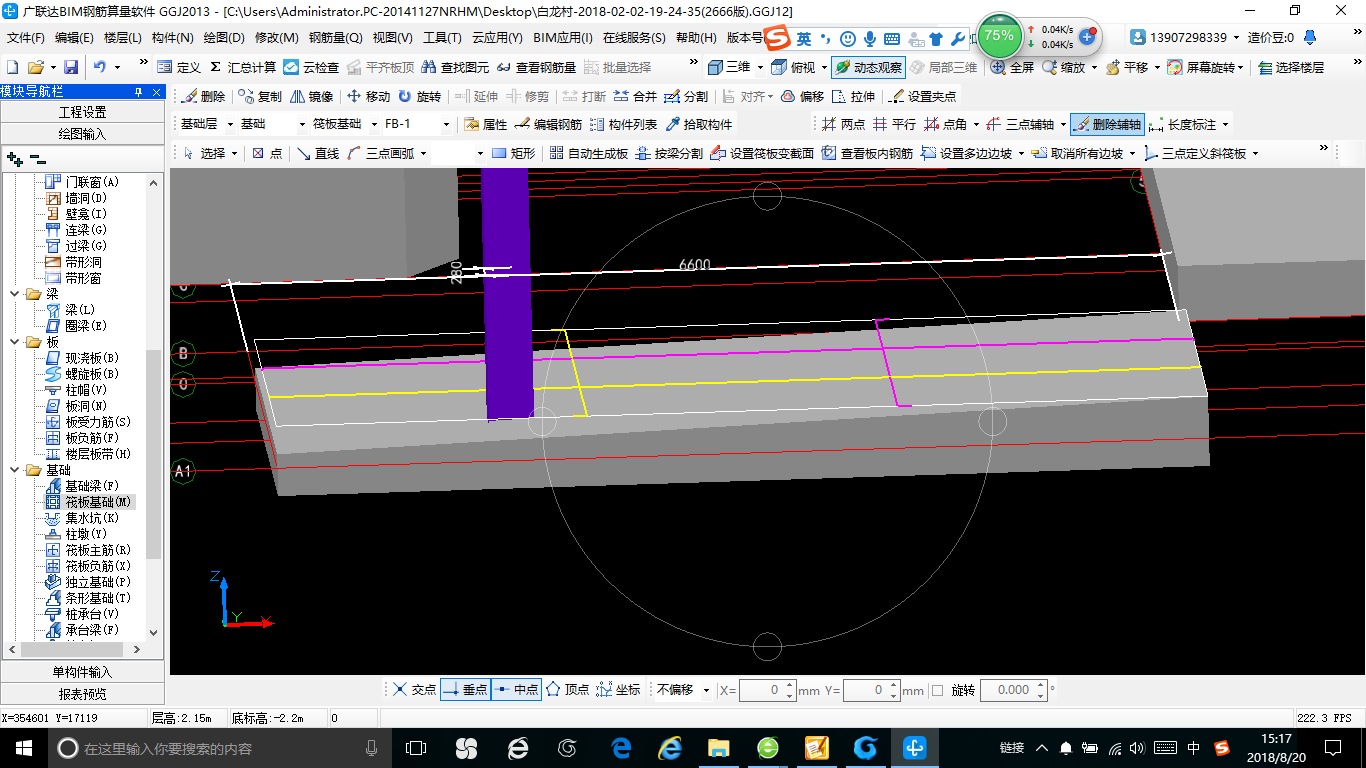The width and height of the screenshot is (1366, 768).
Task: Expand the 三维 view dropdown arrow
Action: pos(760,67)
